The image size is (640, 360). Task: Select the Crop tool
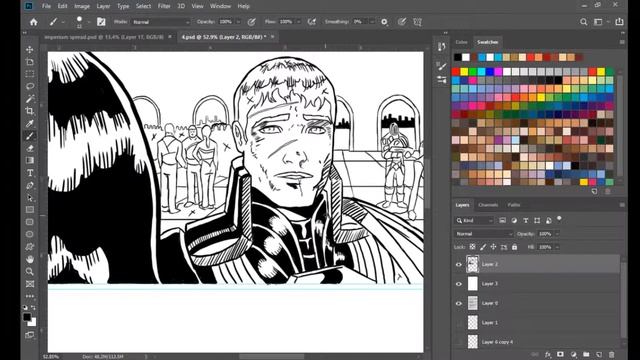30,111
